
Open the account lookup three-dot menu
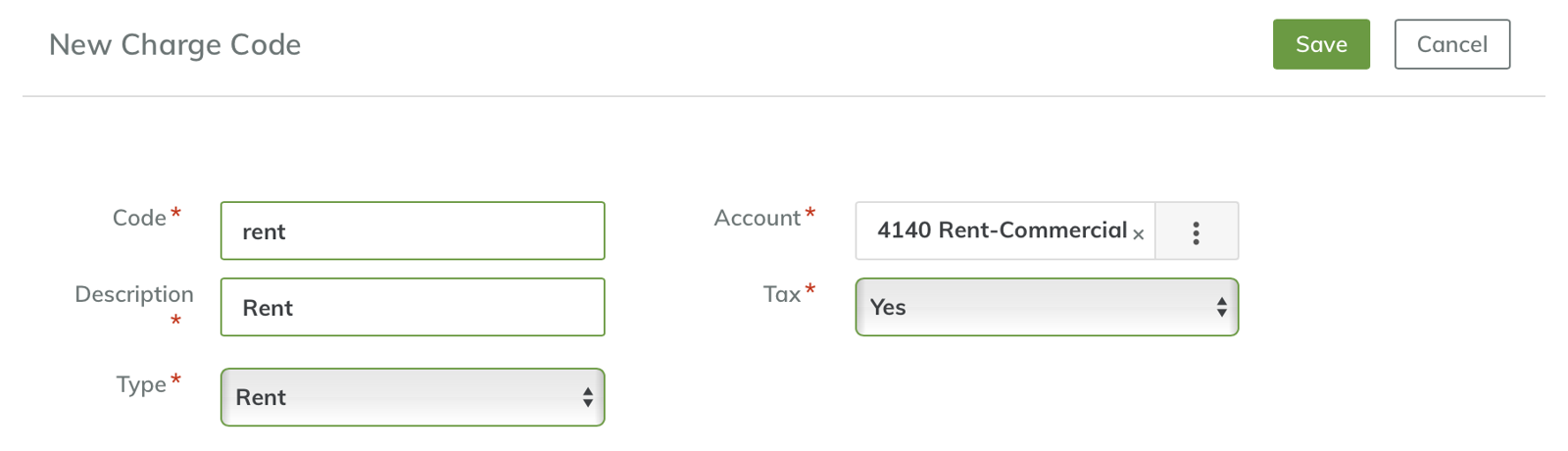[x=1196, y=232]
